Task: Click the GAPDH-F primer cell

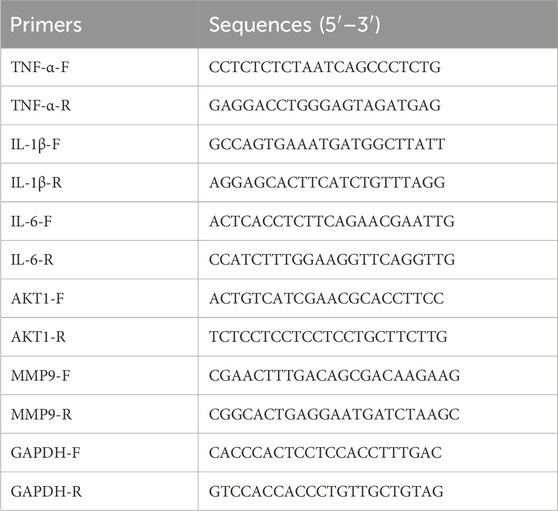Action: click(x=46, y=453)
